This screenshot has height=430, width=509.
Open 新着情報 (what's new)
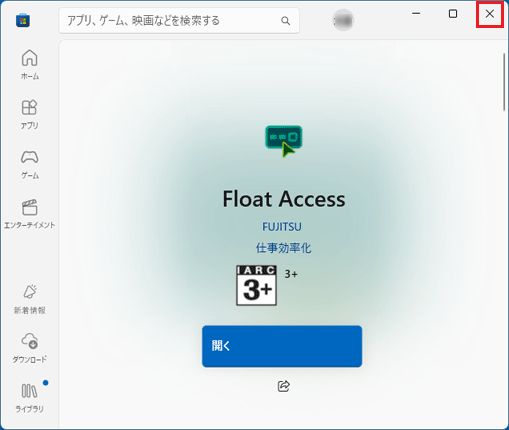point(30,299)
